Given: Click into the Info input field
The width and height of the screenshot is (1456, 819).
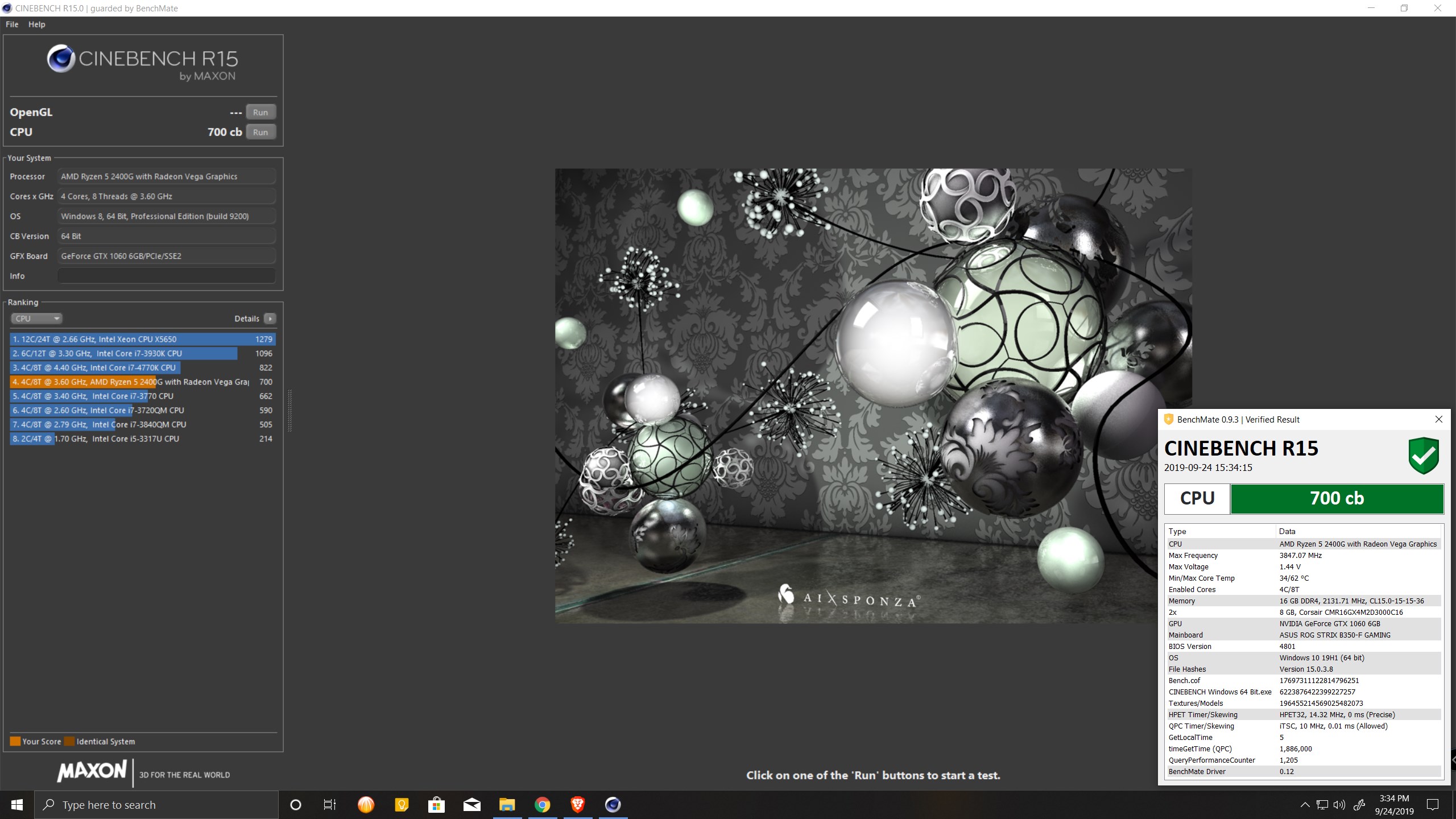Looking at the screenshot, I should click(167, 276).
